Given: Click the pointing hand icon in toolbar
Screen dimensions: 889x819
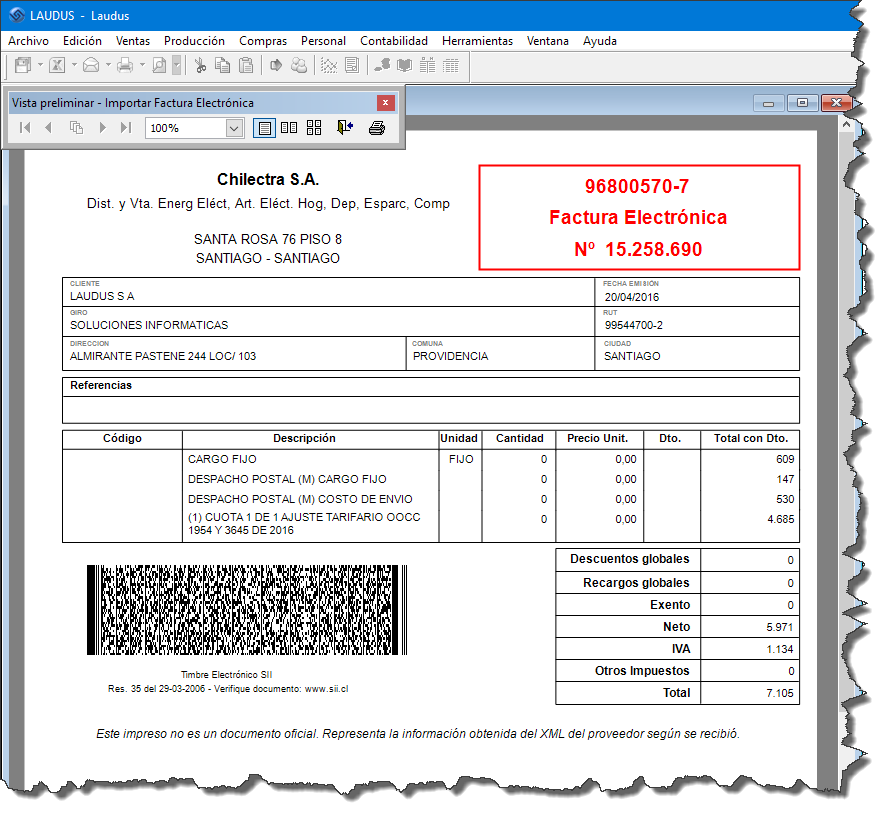Looking at the screenshot, I should pyautogui.click(x=382, y=65).
